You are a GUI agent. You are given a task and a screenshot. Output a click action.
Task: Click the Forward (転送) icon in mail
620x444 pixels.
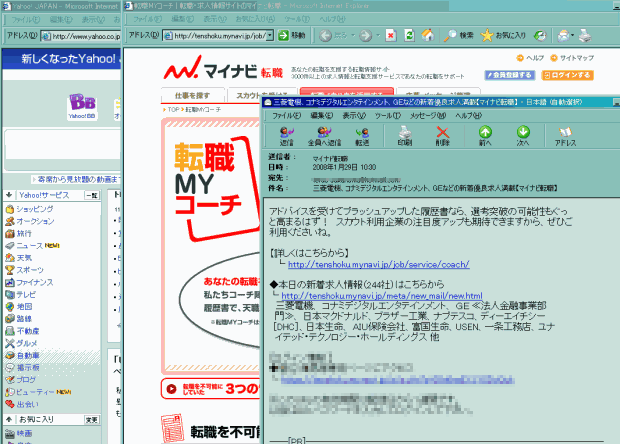pos(362,136)
